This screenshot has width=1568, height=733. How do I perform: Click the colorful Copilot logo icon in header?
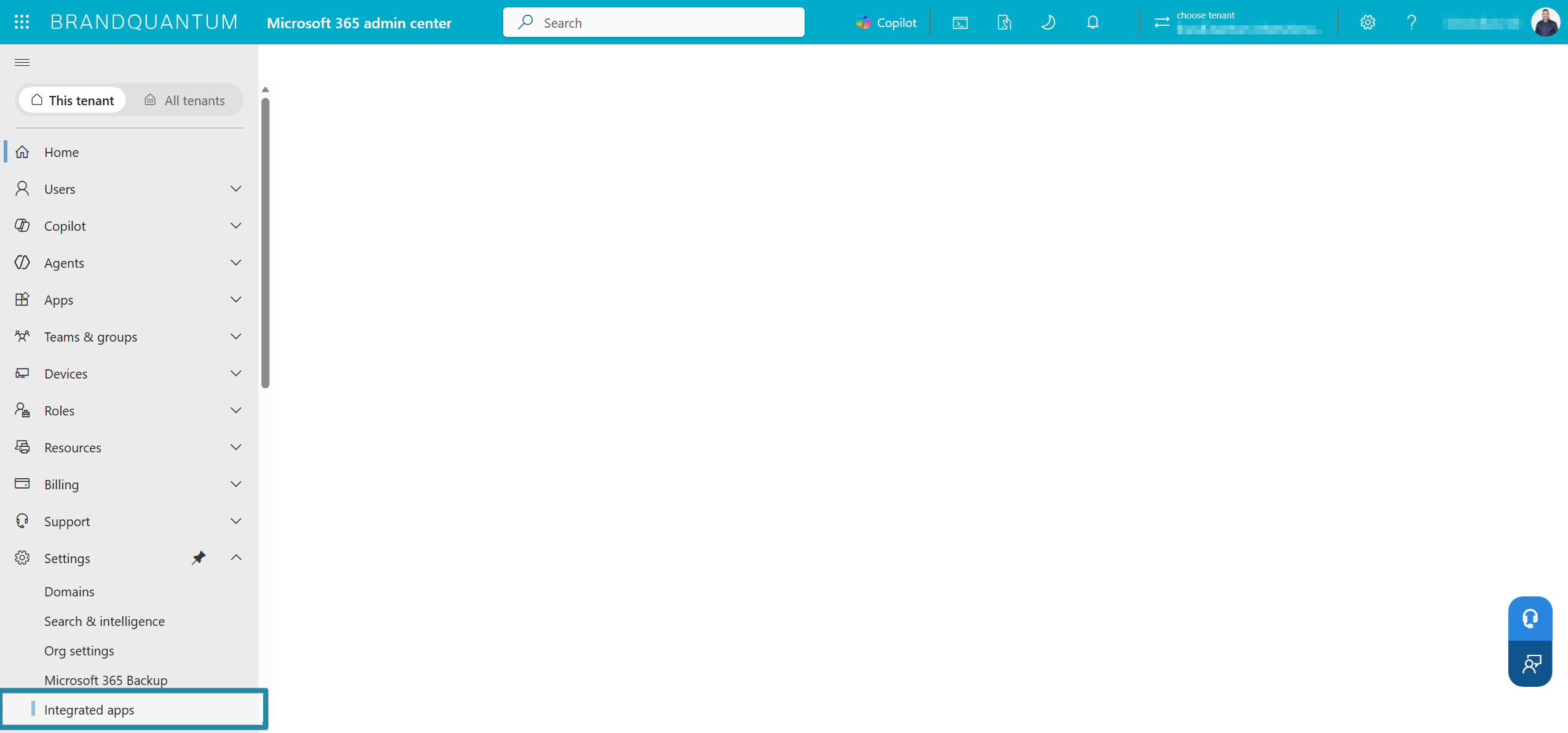pos(863,23)
